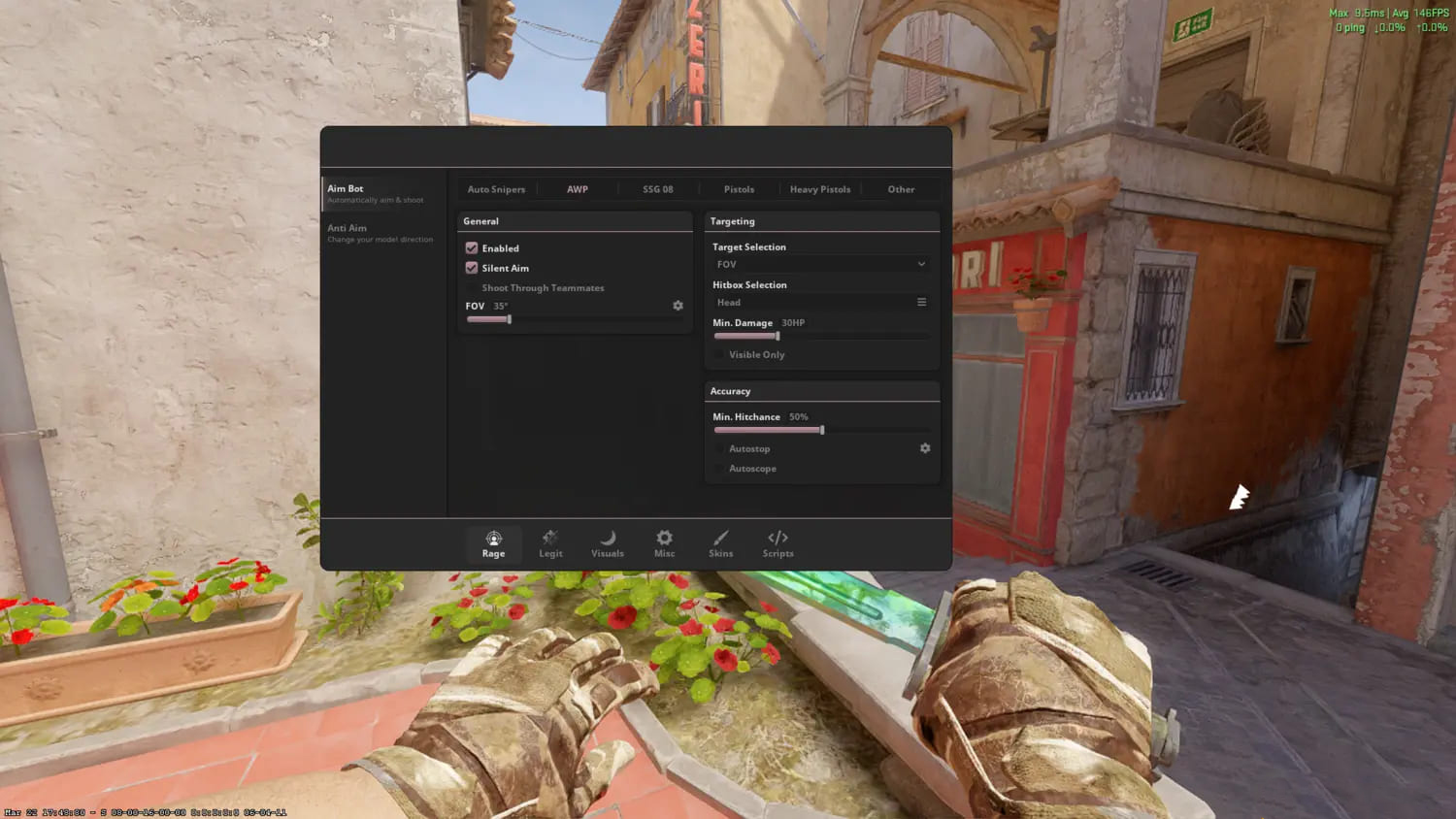The height and width of the screenshot is (819, 1456).
Task: Toggle the Enabled checkbox
Action: point(472,248)
